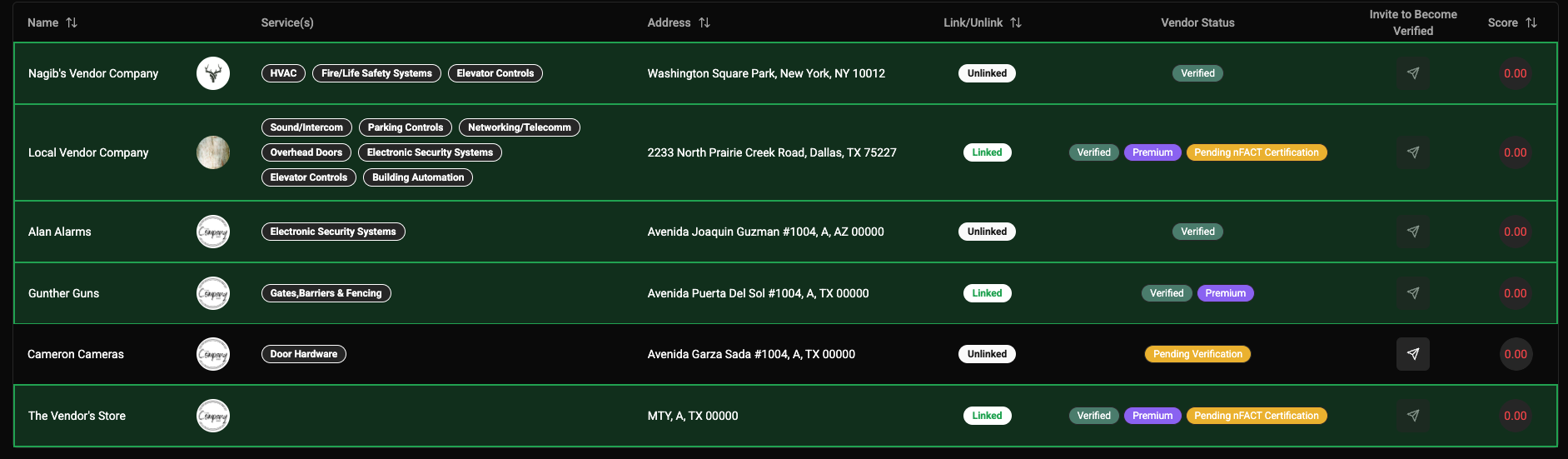Open The Vendor's Store company logo

pyautogui.click(x=213, y=416)
